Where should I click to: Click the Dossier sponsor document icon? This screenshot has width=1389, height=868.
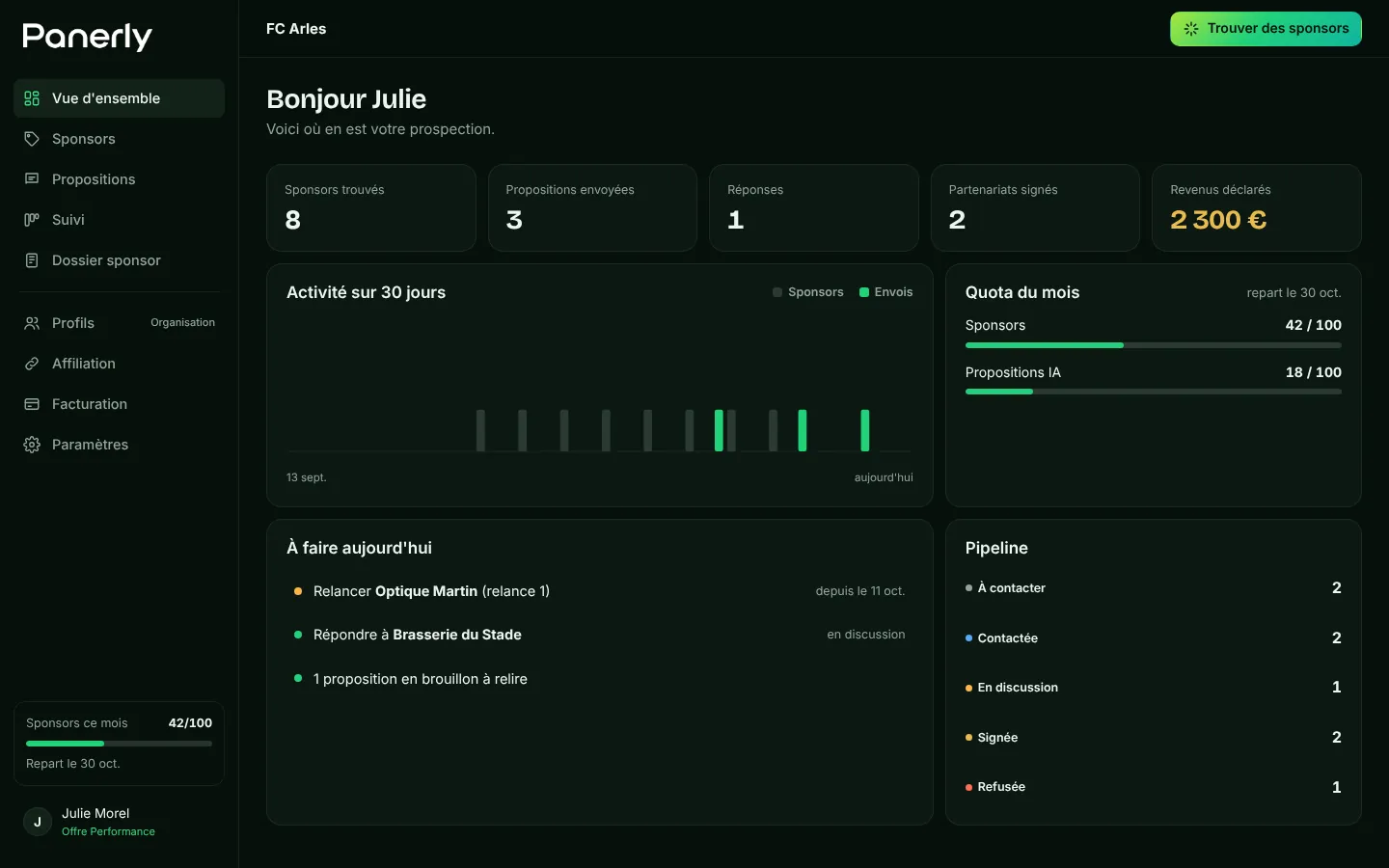32,260
